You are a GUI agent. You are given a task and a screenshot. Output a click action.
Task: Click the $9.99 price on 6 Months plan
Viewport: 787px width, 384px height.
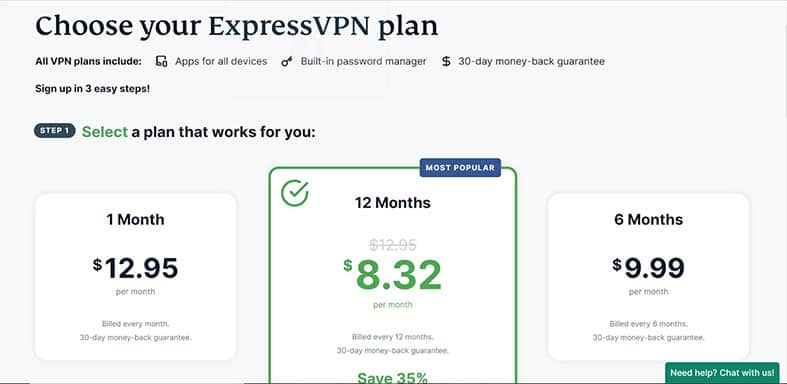pos(648,268)
